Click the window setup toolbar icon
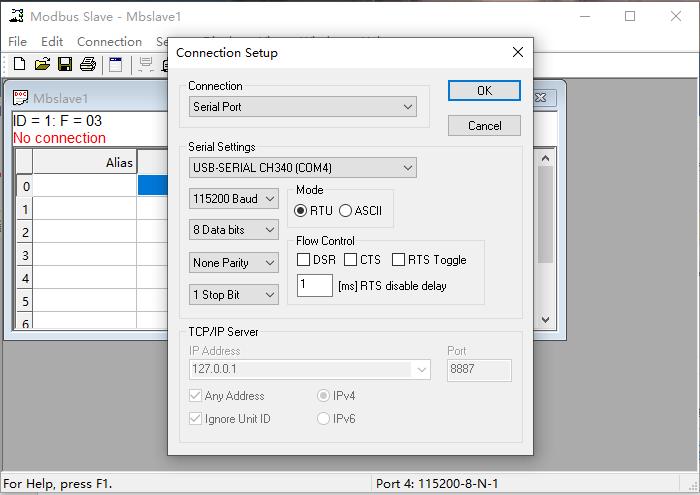The height and width of the screenshot is (495, 700). pyautogui.click(x=116, y=65)
